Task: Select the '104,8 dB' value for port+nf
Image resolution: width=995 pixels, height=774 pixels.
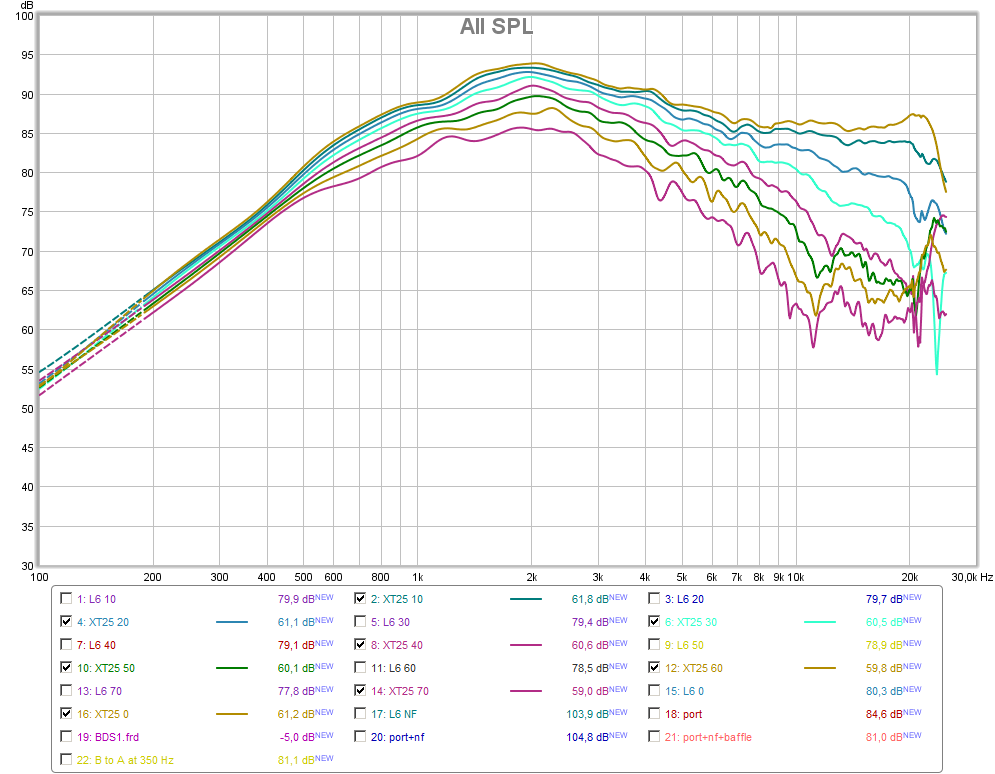Action: pos(588,737)
